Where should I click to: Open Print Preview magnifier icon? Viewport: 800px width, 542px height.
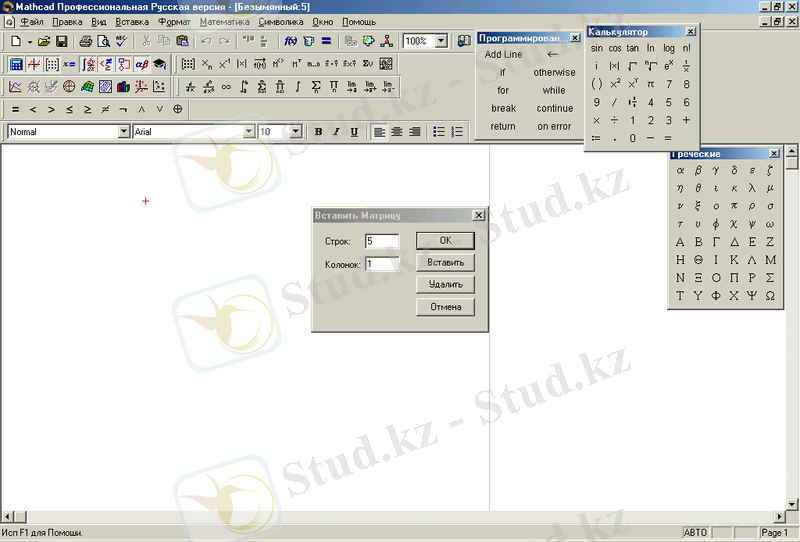pos(103,41)
